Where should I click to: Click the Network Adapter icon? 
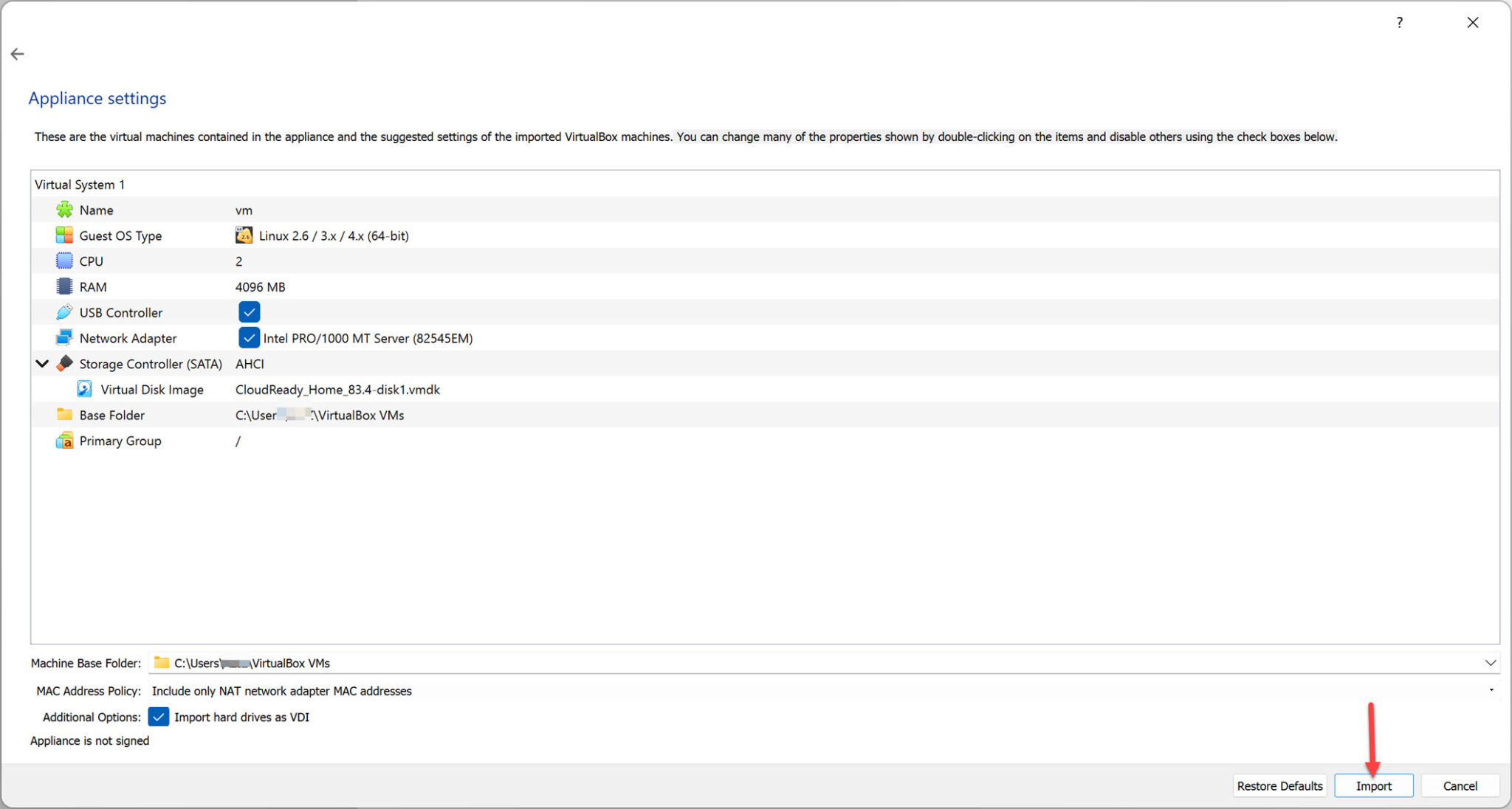click(x=64, y=338)
